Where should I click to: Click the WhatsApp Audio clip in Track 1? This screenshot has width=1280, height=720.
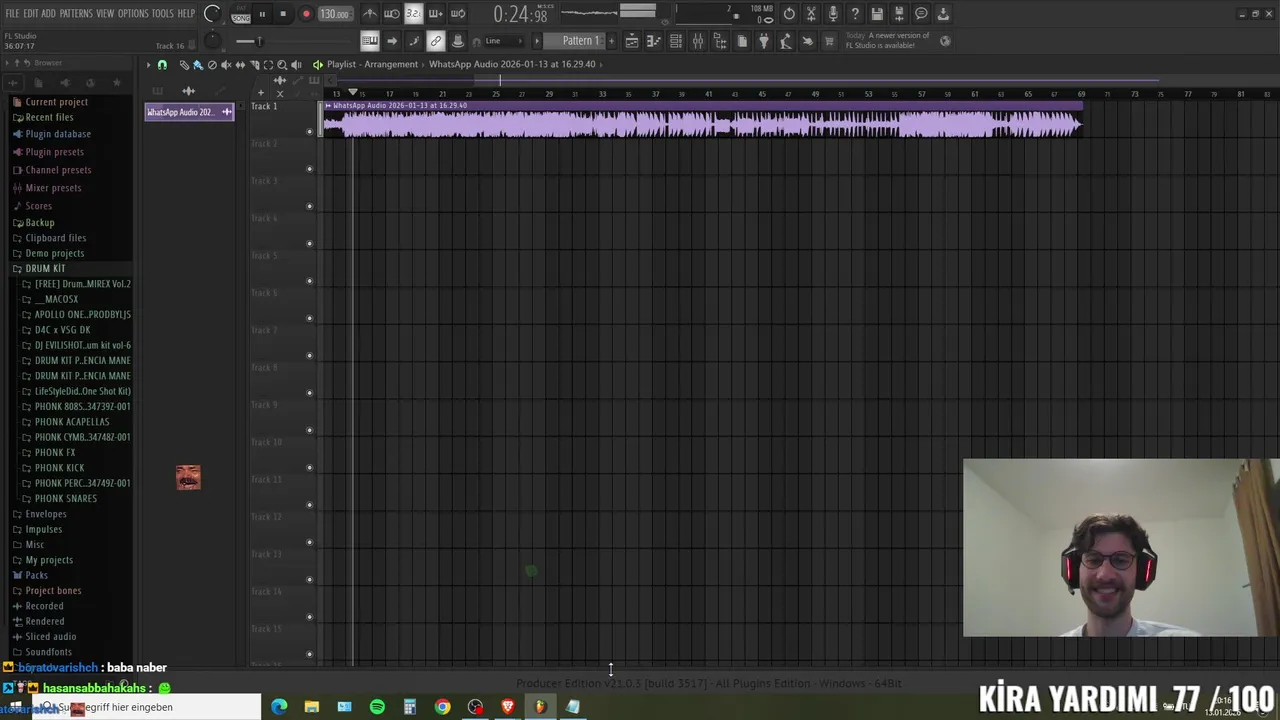(702, 119)
